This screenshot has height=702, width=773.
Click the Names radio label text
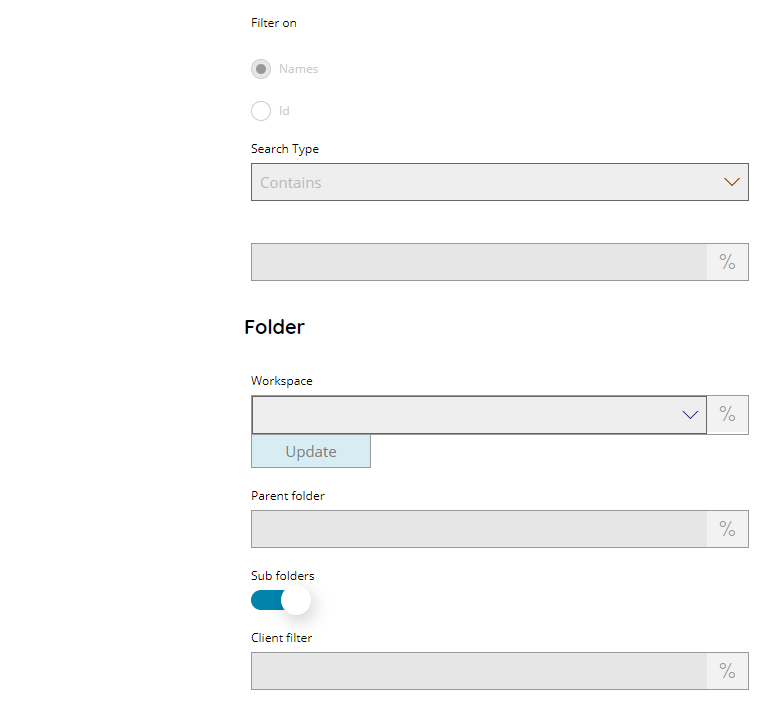tap(298, 69)
